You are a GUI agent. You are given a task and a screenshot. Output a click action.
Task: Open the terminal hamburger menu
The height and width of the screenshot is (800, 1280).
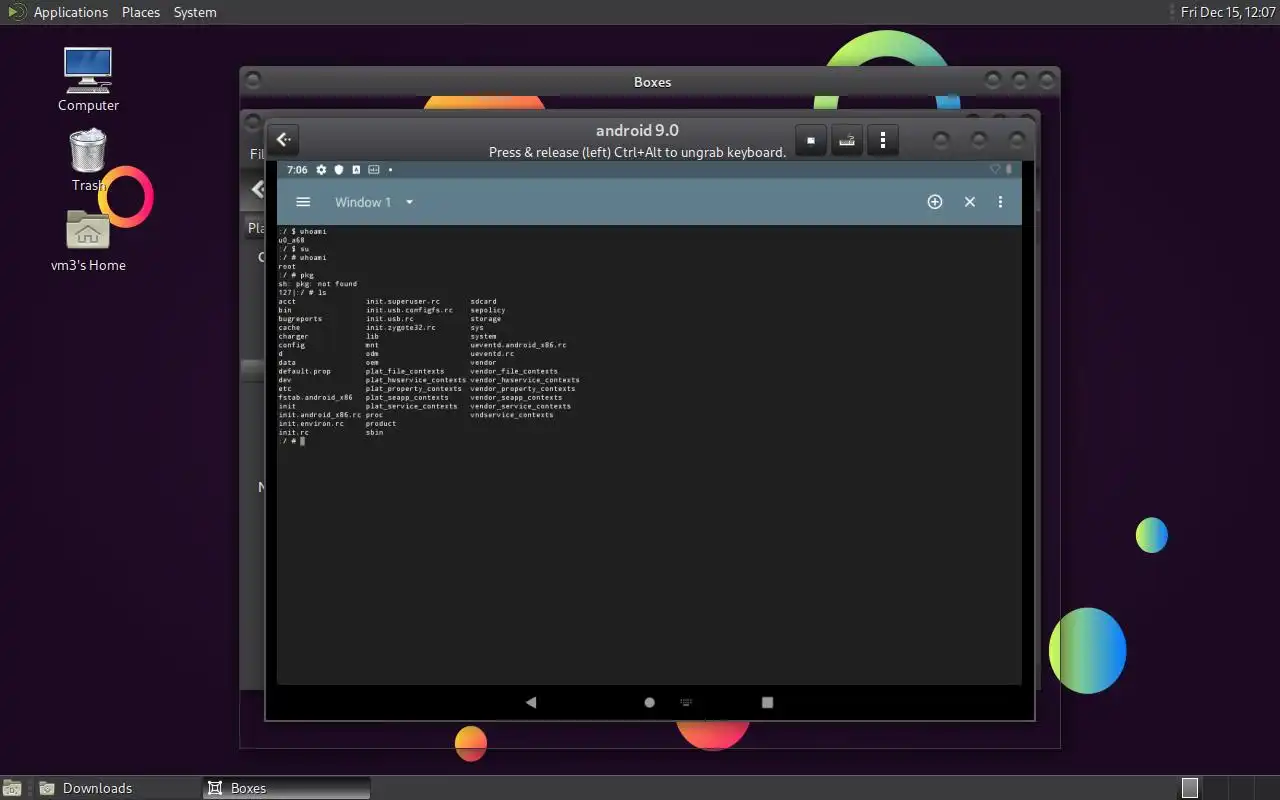303,202
